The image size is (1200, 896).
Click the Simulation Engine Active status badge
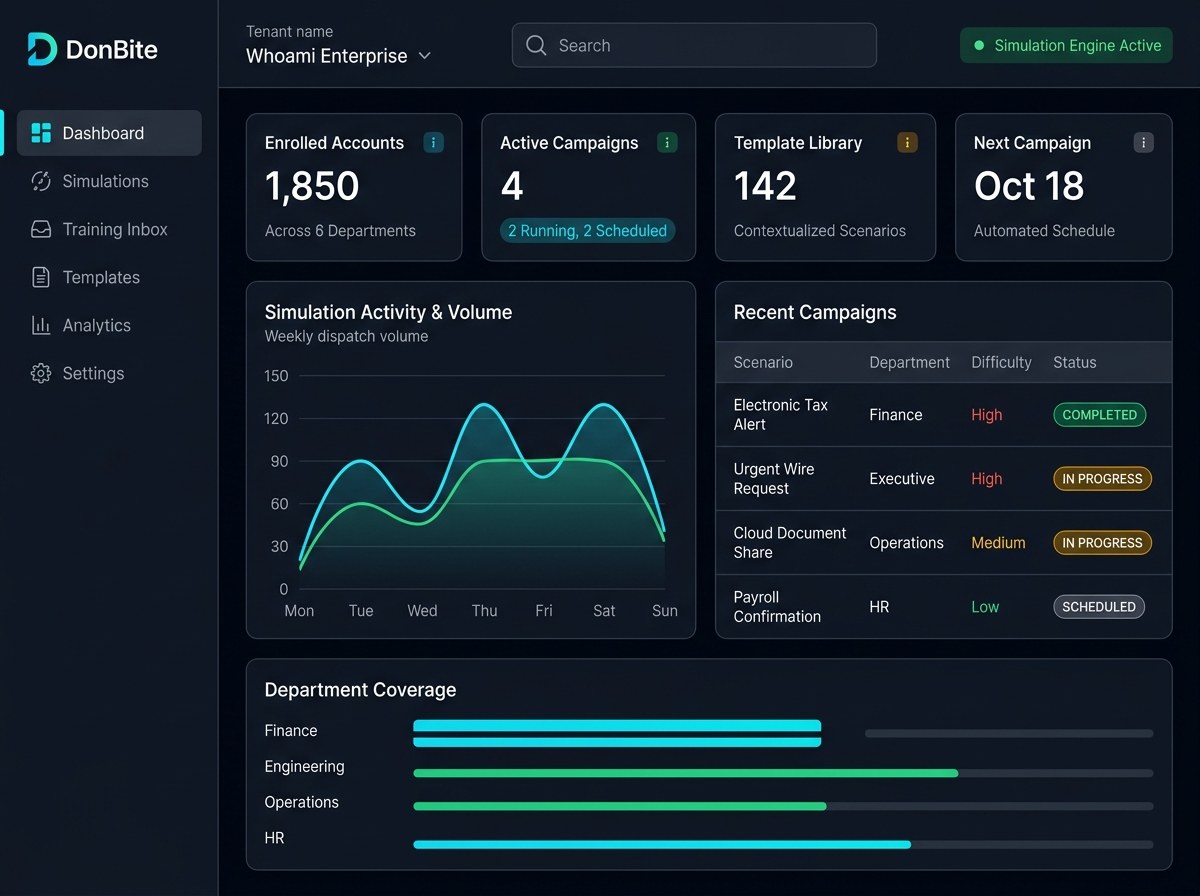coord(1066,45)
